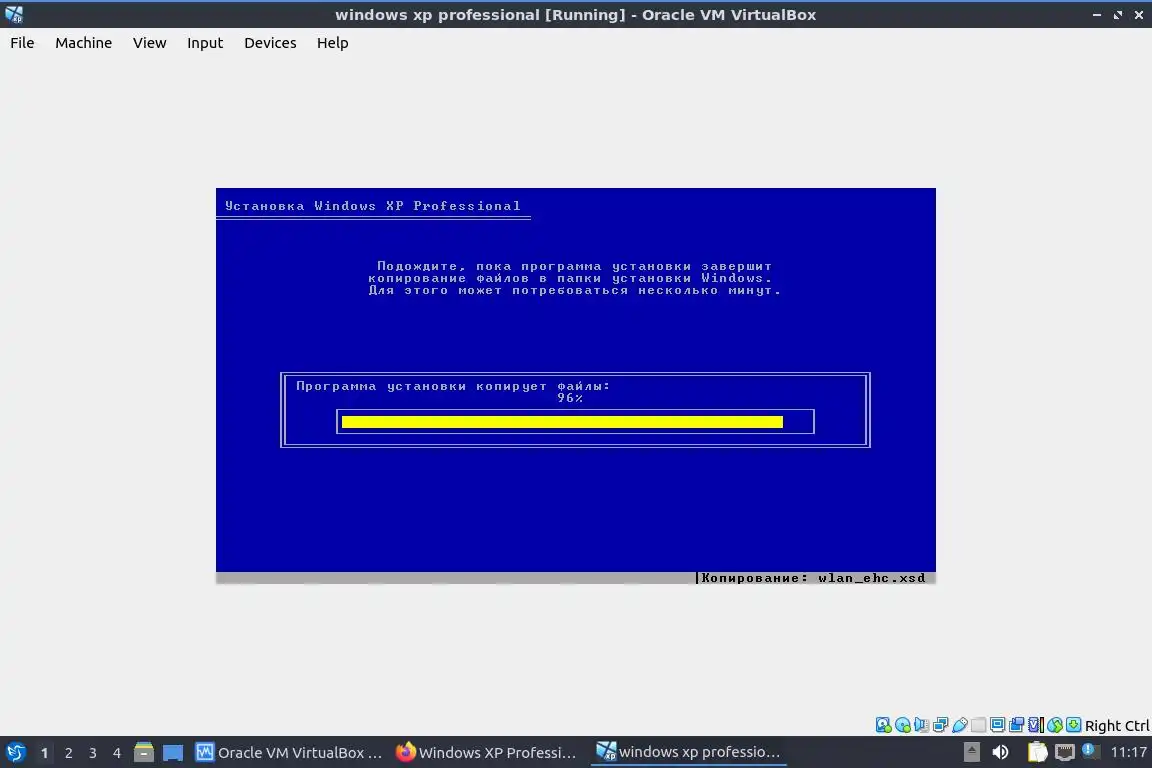This screenshot has height=768, width=1152.
Task: Open the bird-logo application menu in taskbar
Action: click(15, 753)
